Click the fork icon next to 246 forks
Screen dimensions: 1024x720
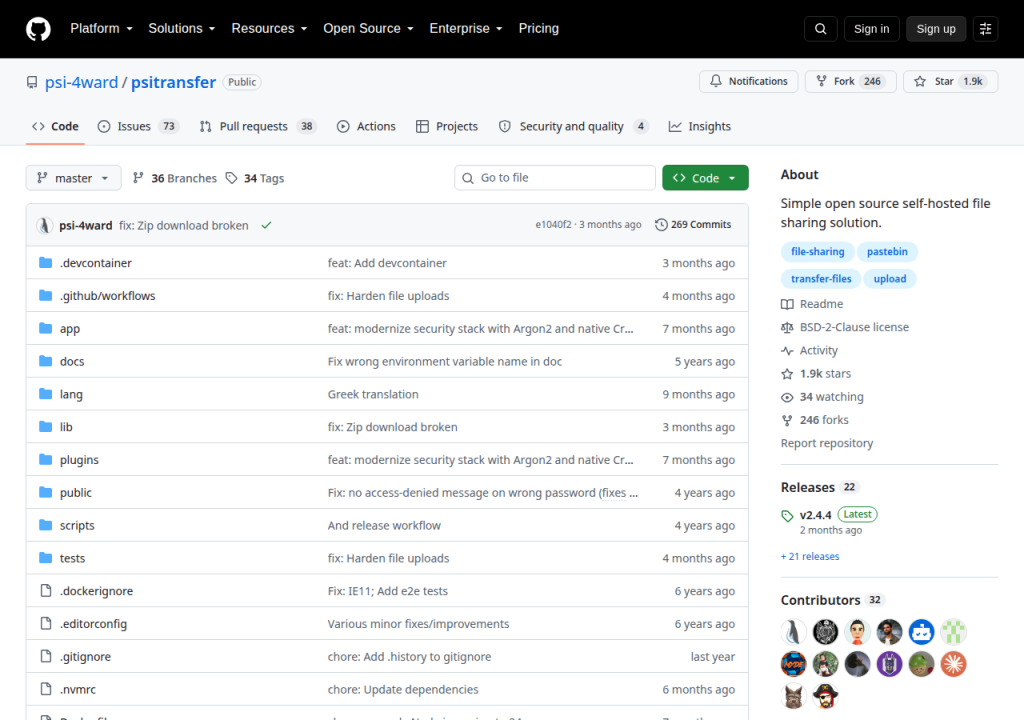tap(787, 420)
